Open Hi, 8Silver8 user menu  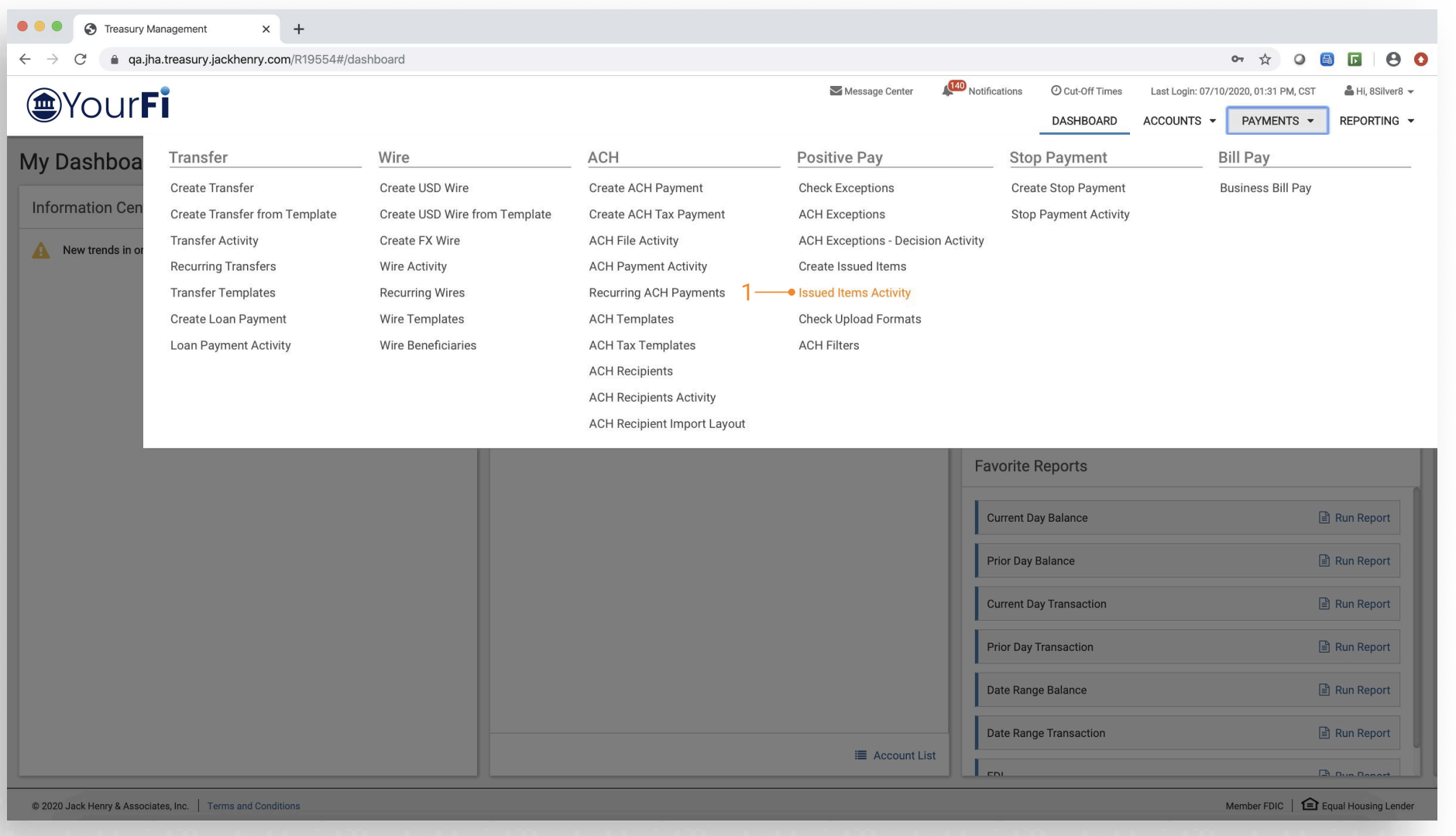click(x=1379, y=91)
